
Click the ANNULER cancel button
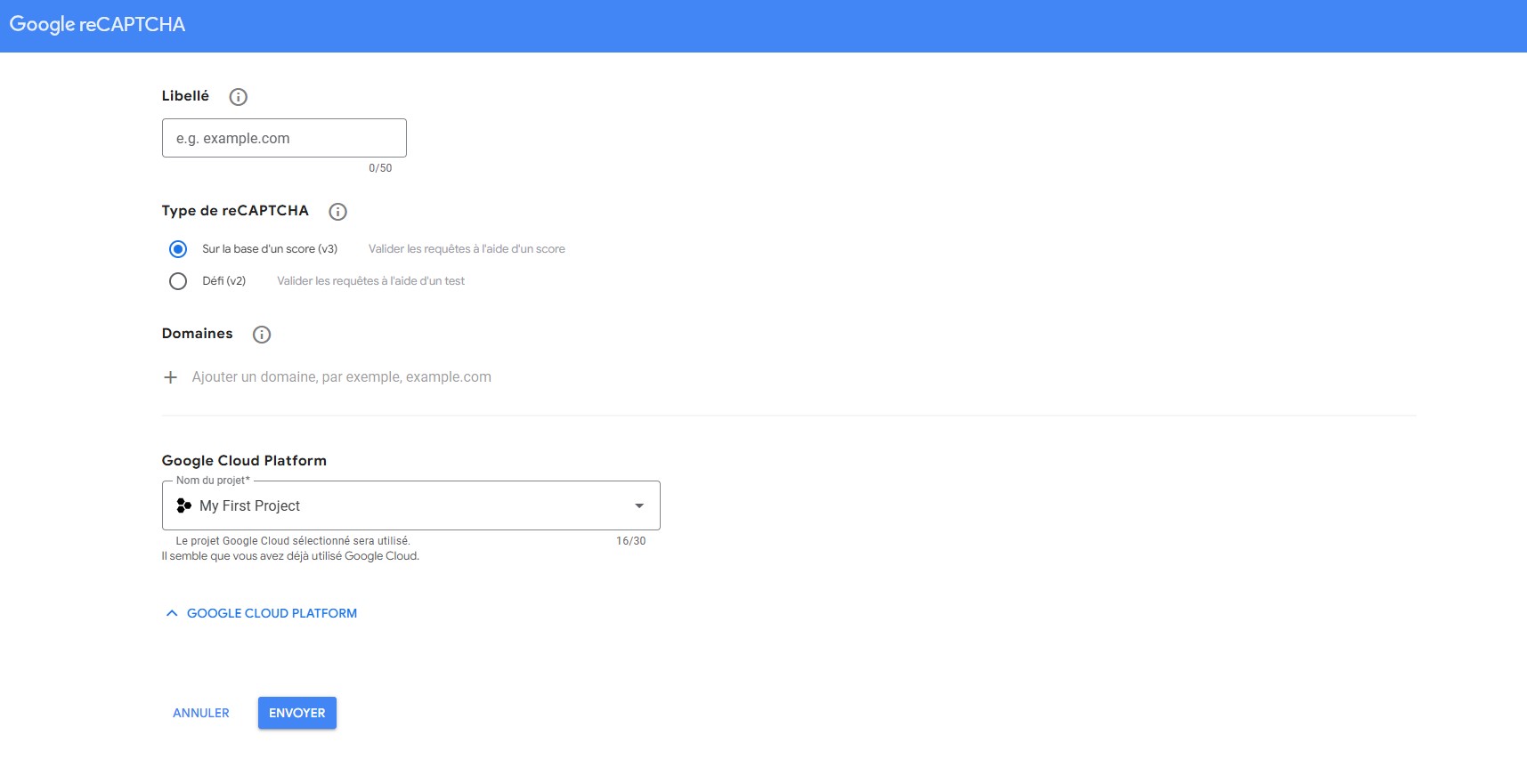tap(201, 713)
